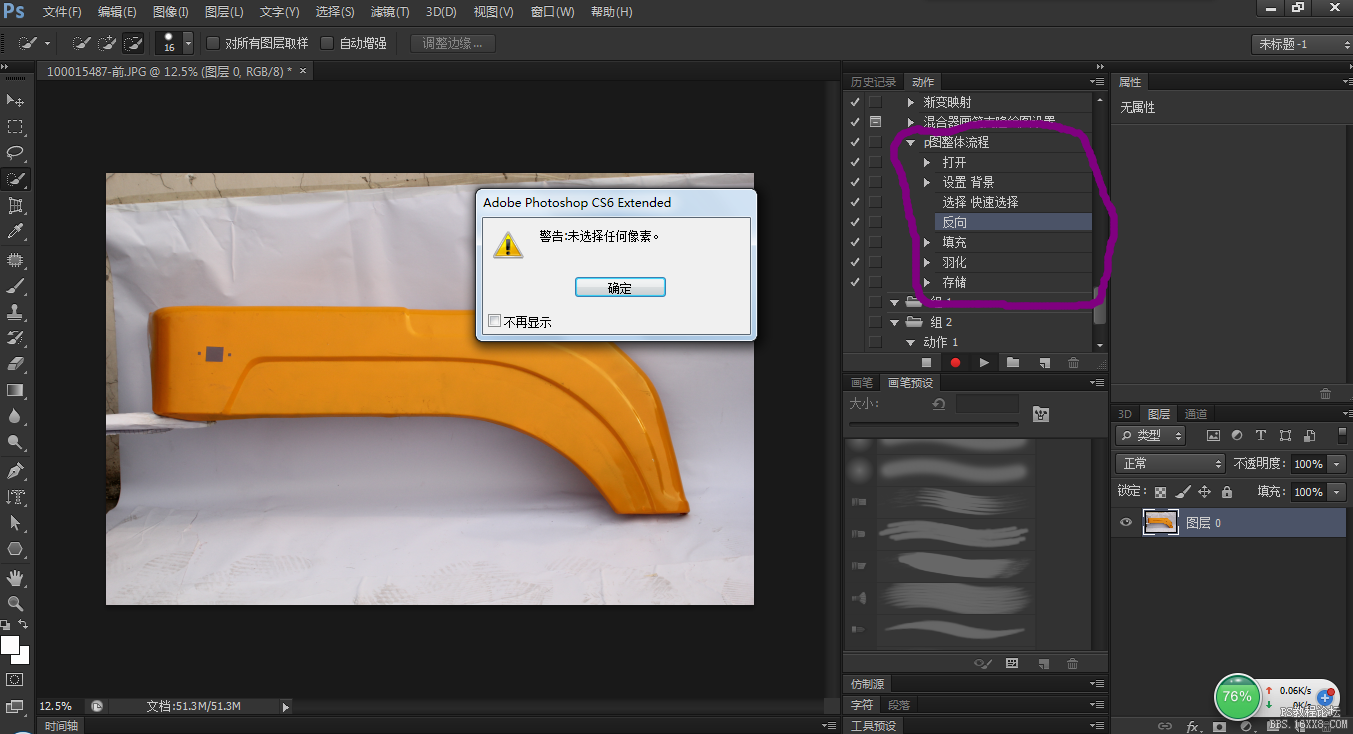Toggle checkmark for 填充 action step

(x=854, y=242)
